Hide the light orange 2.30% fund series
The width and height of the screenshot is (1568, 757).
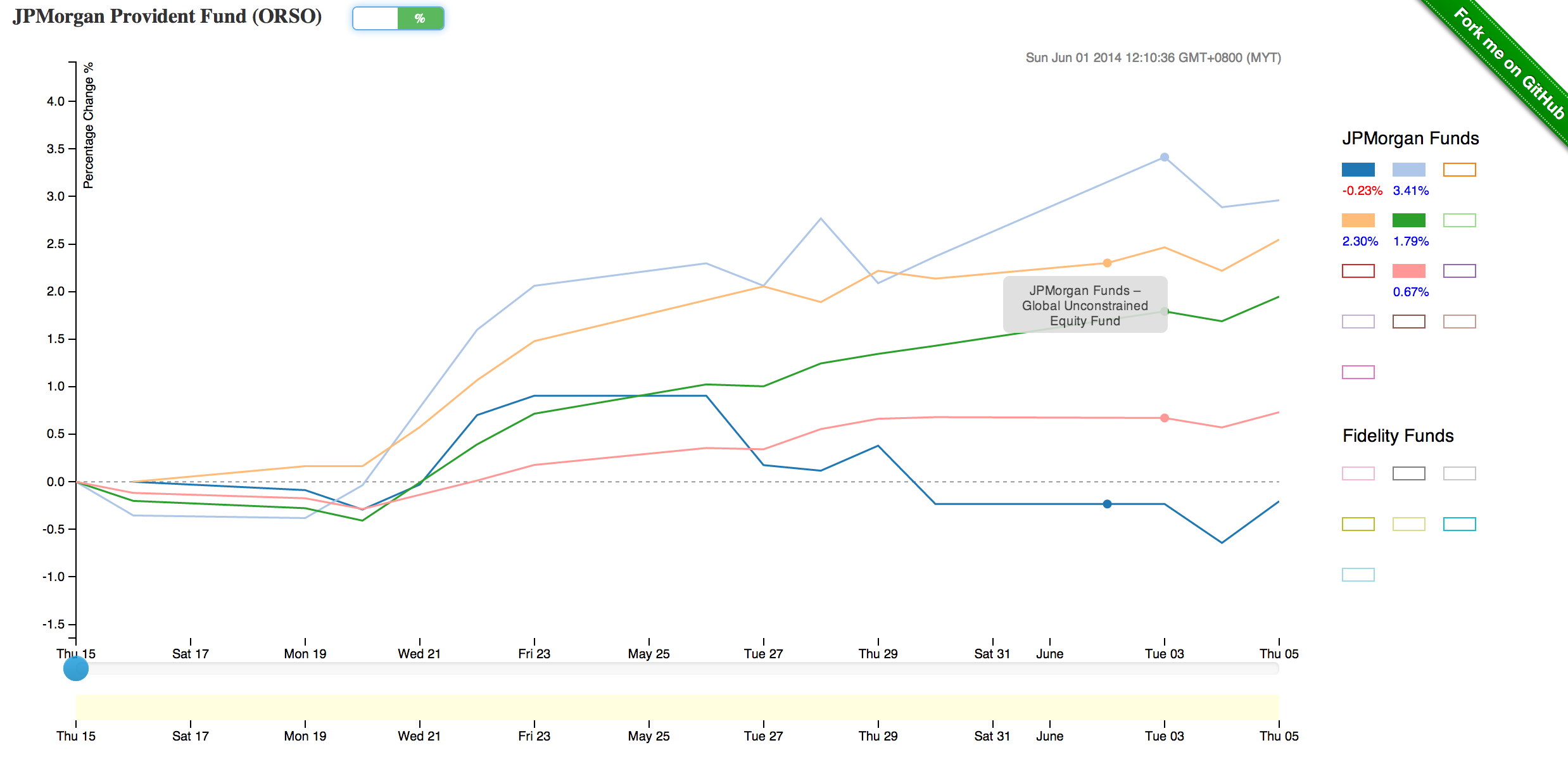(1358, 220)
